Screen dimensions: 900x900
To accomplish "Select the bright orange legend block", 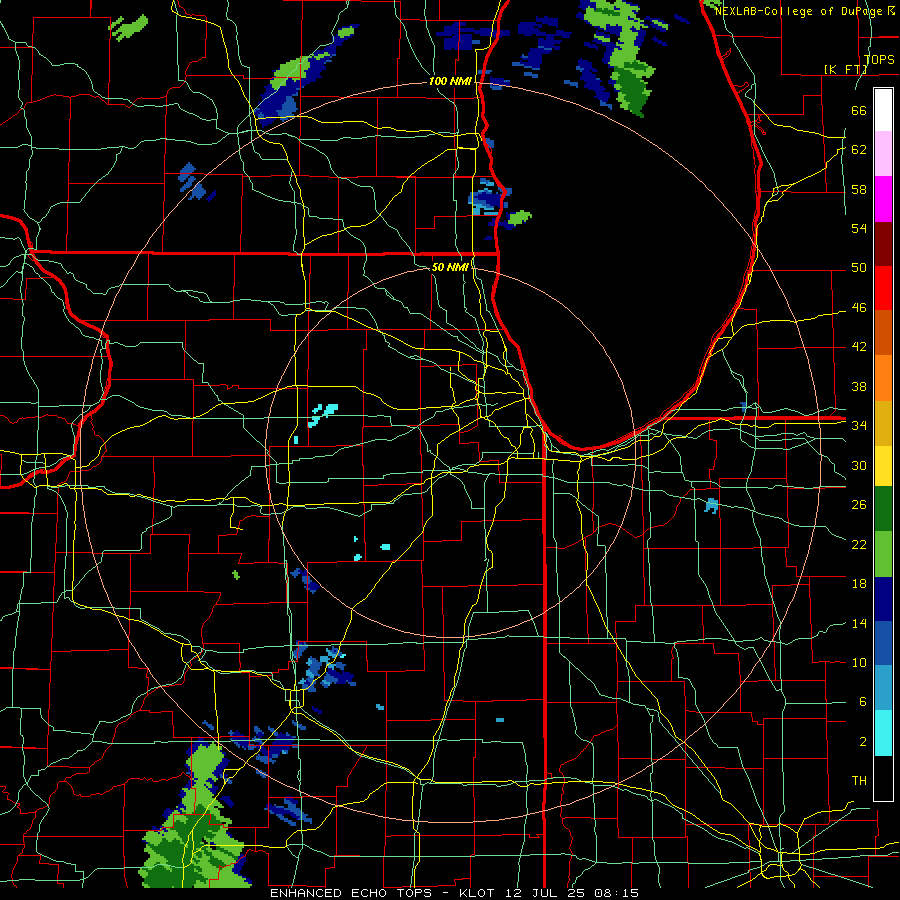I will [883, 378].
